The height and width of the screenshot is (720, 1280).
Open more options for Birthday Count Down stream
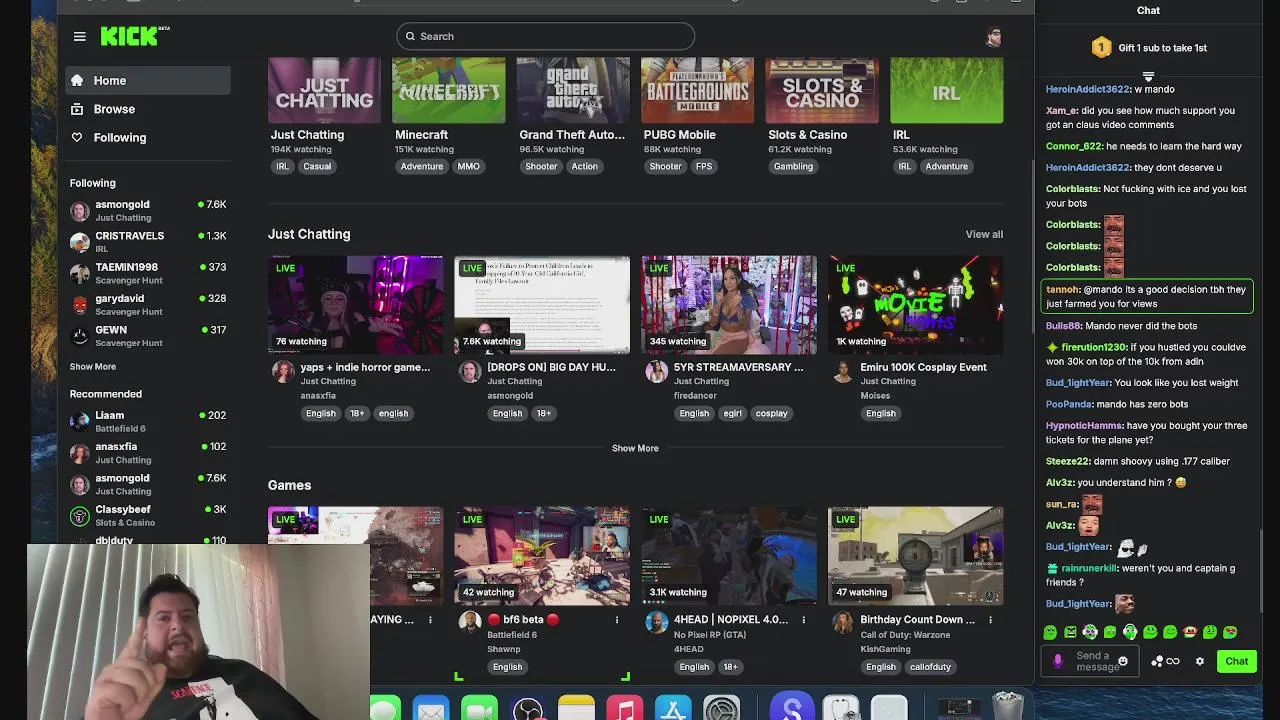click(x=991, y=620)
